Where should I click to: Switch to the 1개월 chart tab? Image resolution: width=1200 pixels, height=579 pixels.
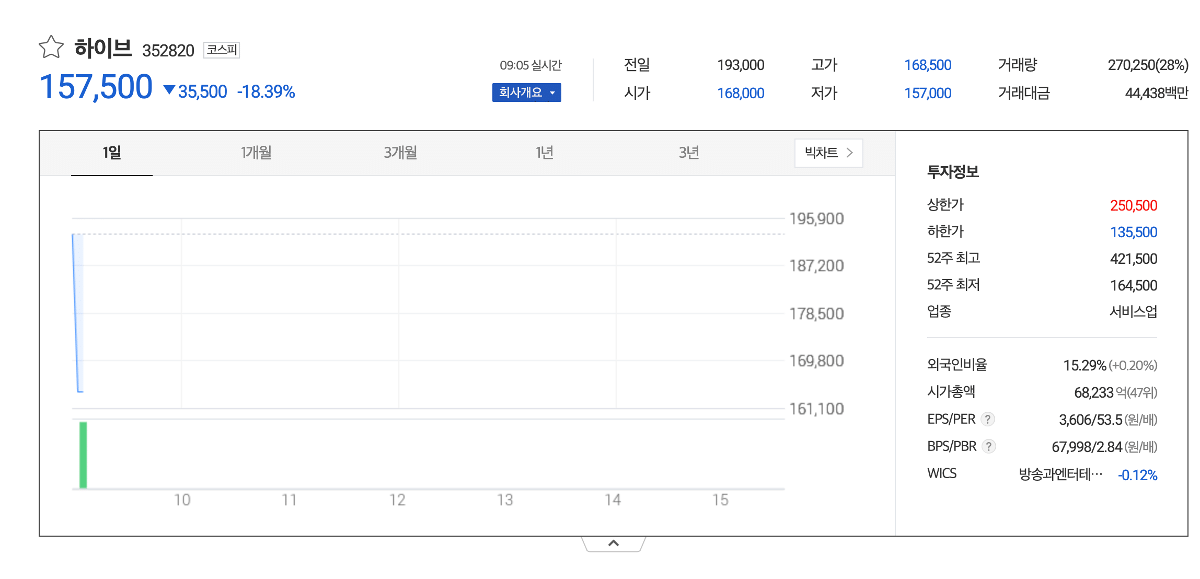[256, 153]
